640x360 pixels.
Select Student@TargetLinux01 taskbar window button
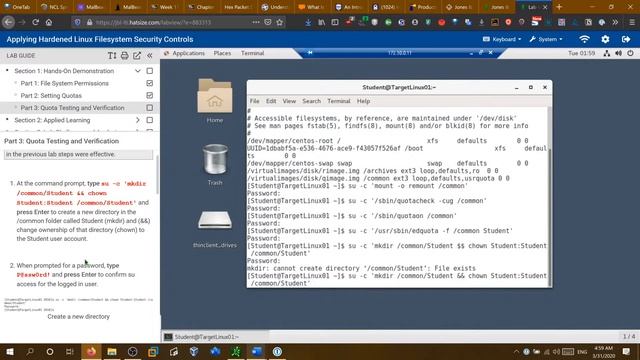215,337
